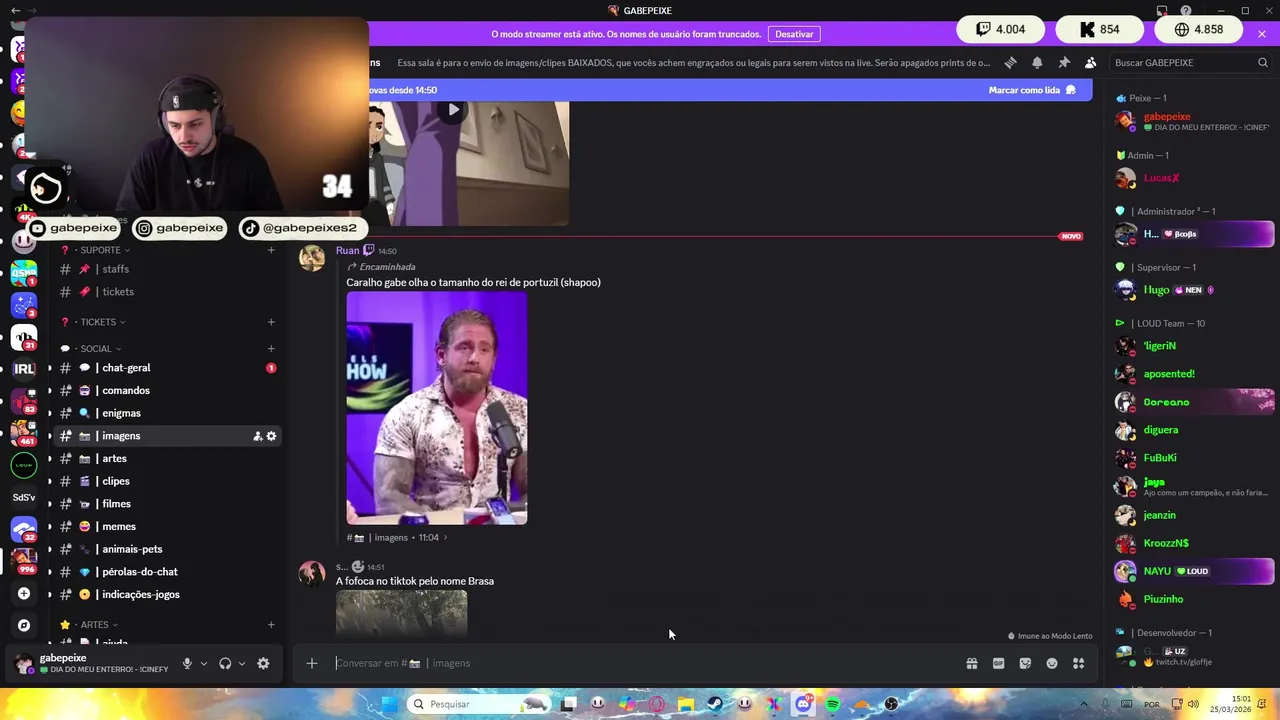1280x720 pixels.
Task: Open the Steam taskbar icon
Action: pos(715,704)
